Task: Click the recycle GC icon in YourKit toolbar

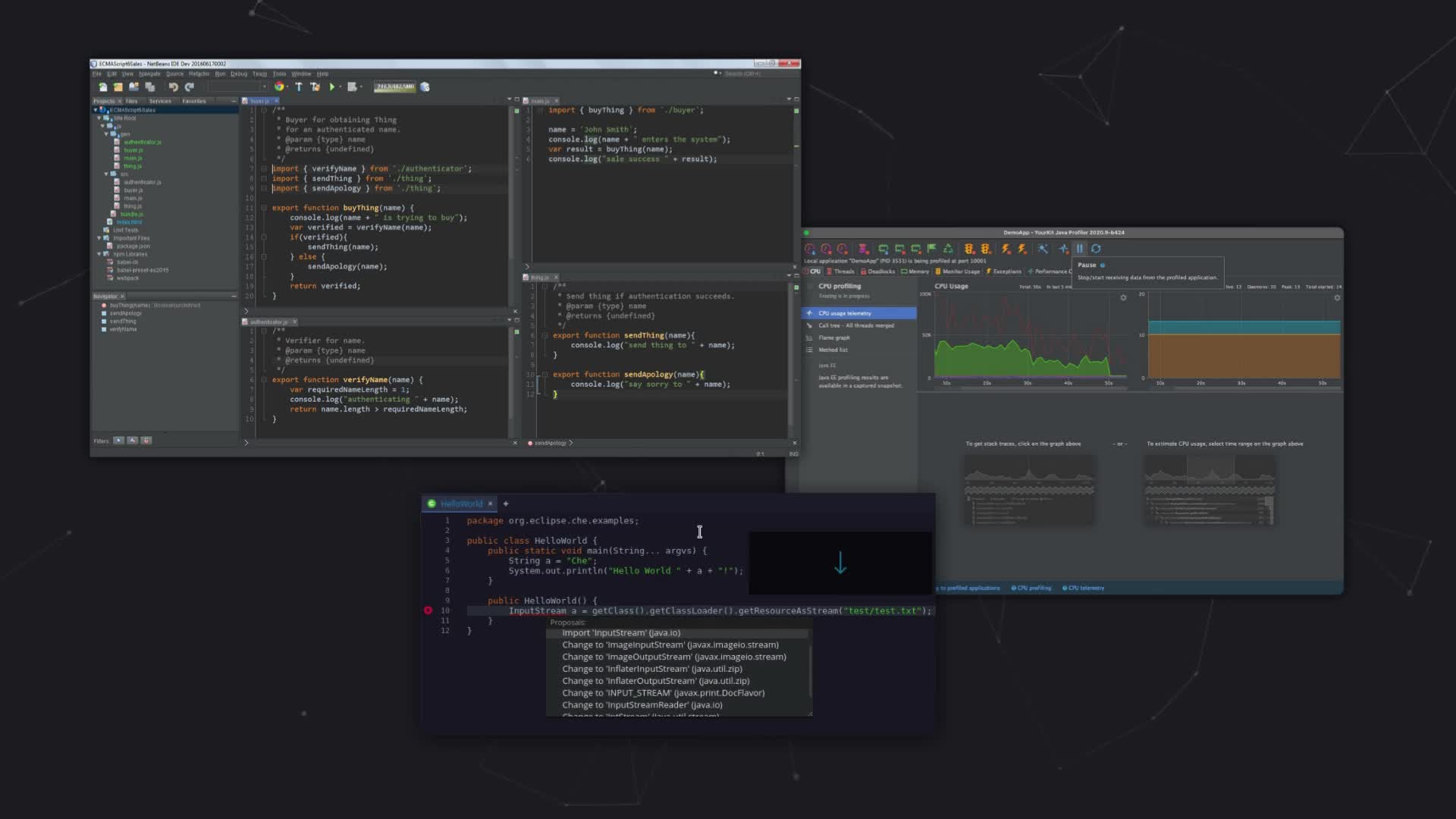Action: (x=948, y=249)
